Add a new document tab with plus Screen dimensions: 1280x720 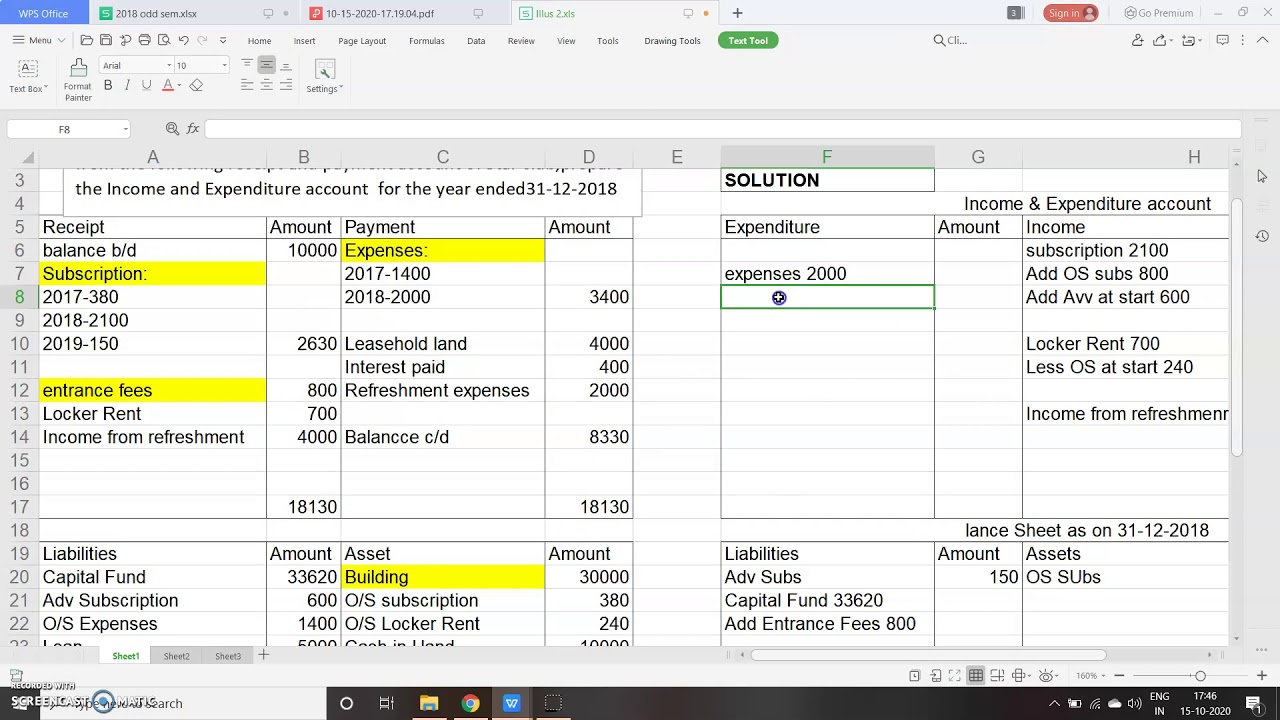(737, 13)
